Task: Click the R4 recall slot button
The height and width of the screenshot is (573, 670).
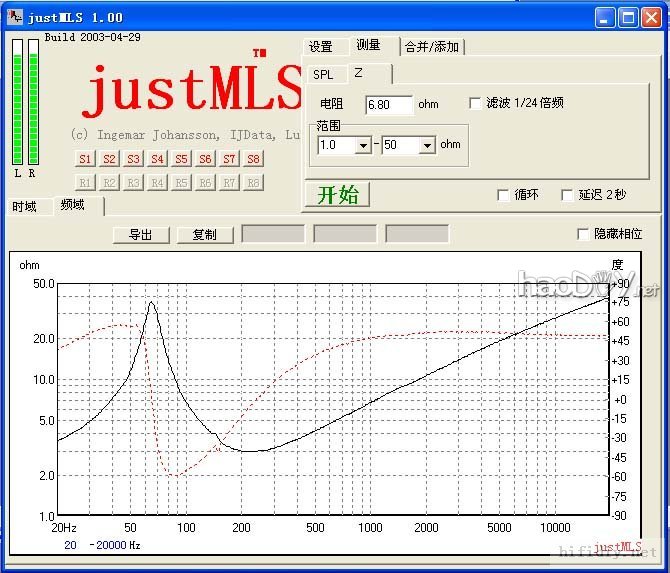Action: pyautogui.click(x=157, y=182)
